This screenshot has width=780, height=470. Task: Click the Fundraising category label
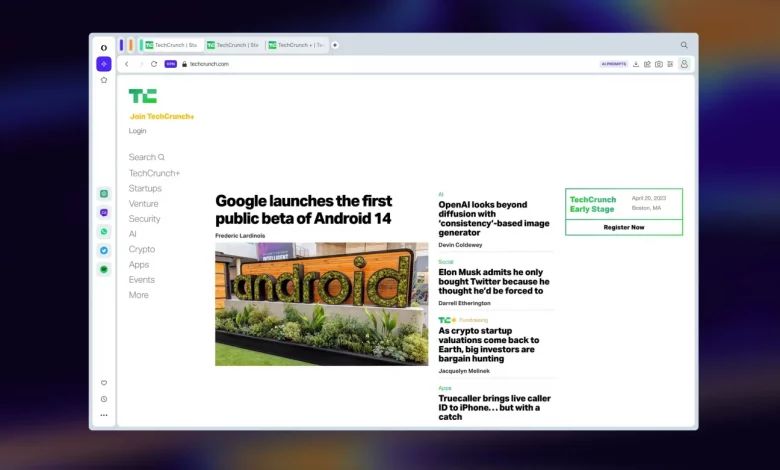tap(473, 320)
